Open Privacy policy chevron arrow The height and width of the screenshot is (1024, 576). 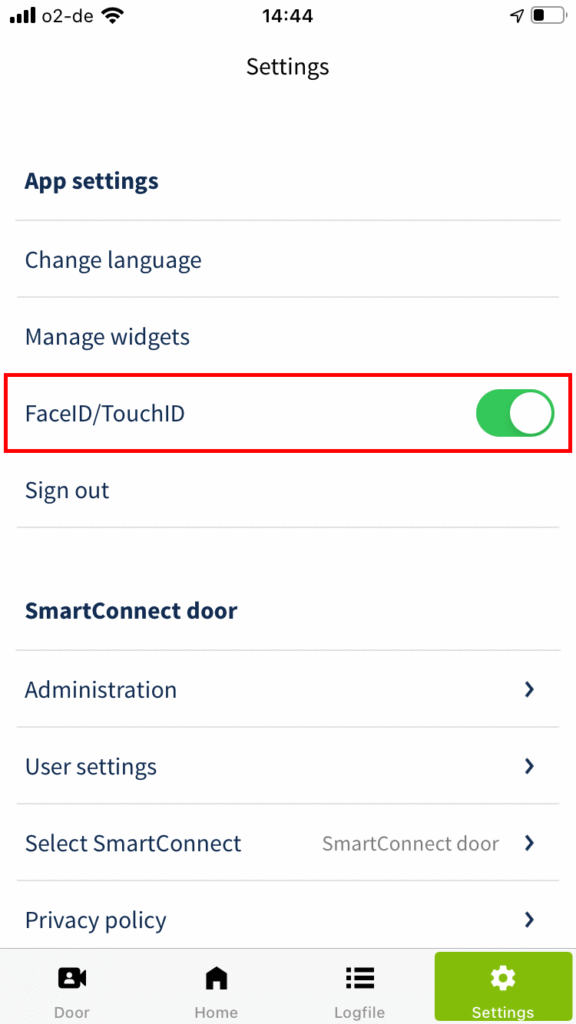tap(530, 920)
